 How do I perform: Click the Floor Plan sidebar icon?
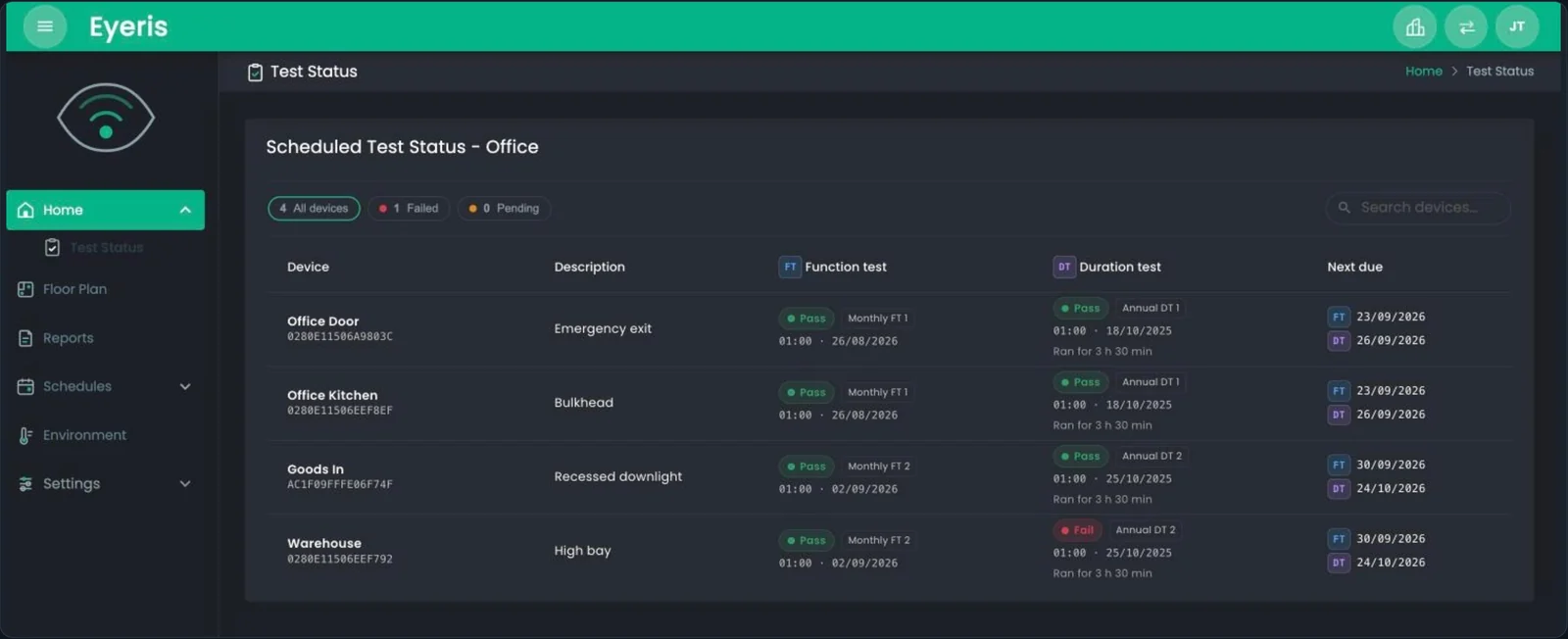26,289
